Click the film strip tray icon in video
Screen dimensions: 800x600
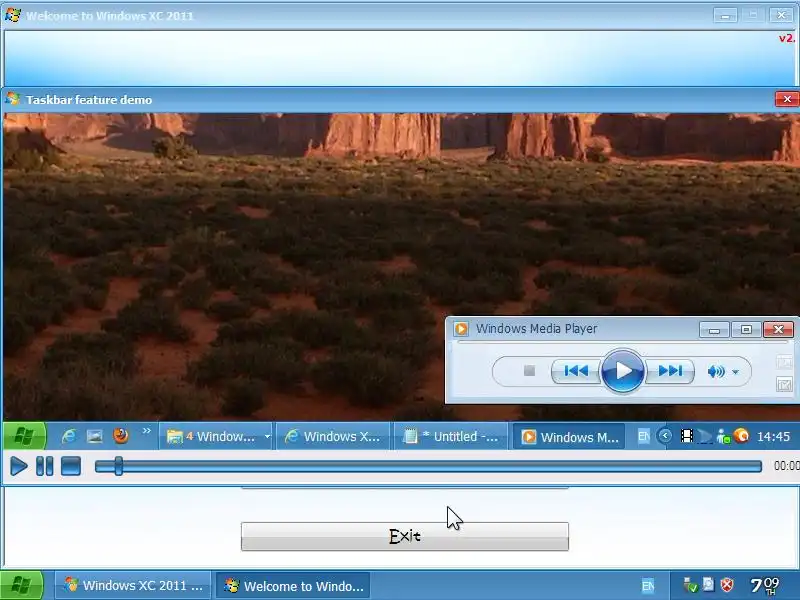pos(687,436)
